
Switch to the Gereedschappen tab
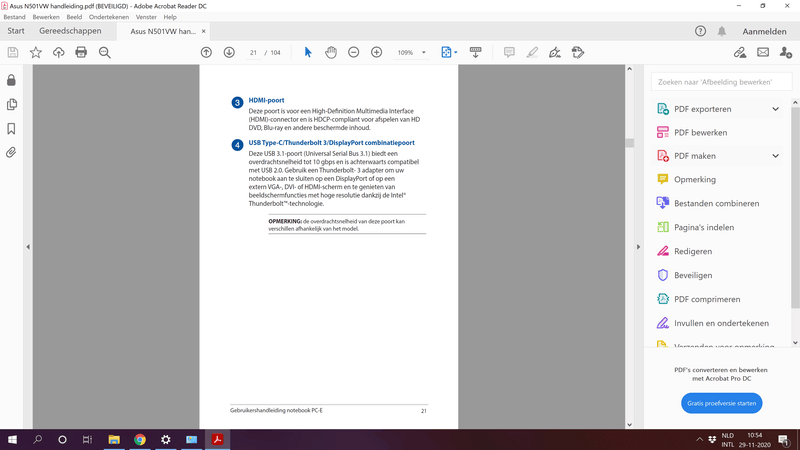click(x=70, y=31)
